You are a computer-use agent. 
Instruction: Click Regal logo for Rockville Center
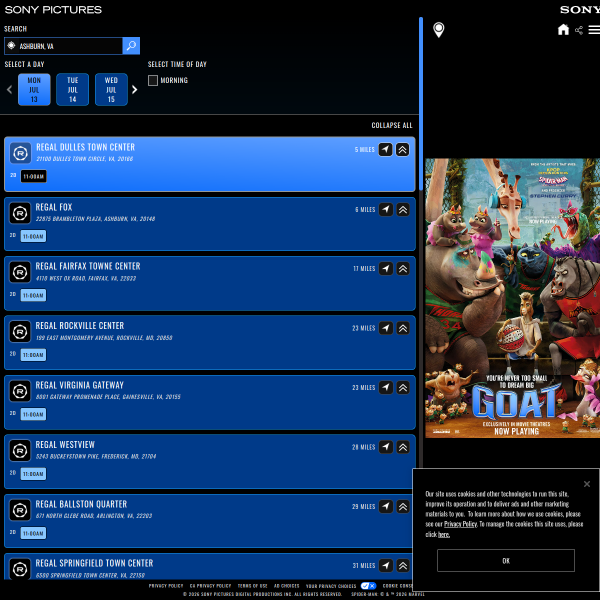tap(20, 332)
